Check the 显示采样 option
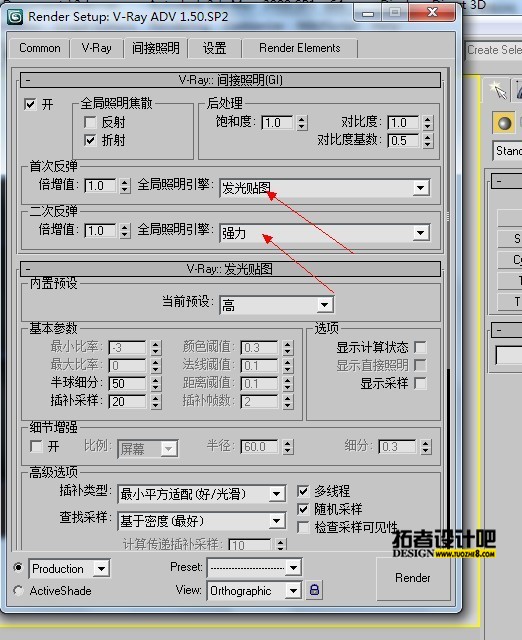522x640 pixels. click(420, 383)
